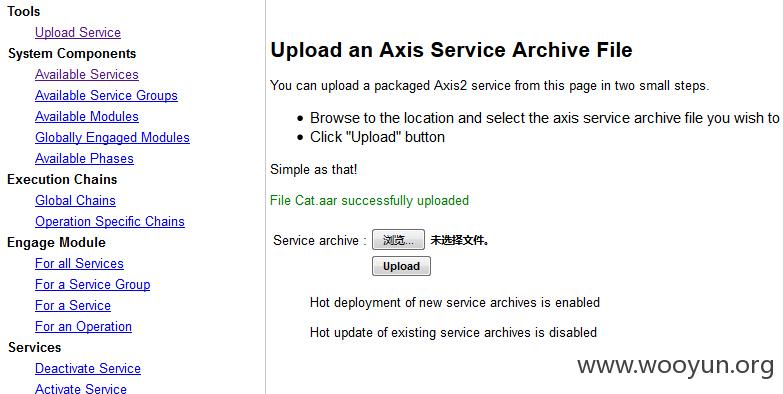783x394 pixels.
Task: Open Operation Specific Chains
Action: click(x=110, y=221)
